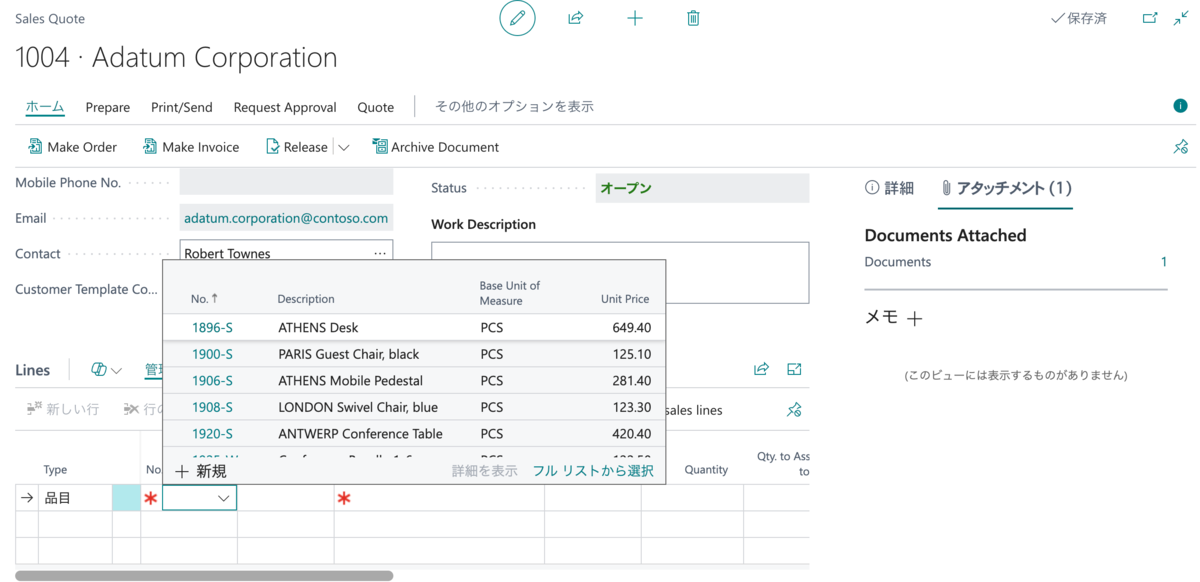Click the ellipsis beside Robert Townes contact
Viewport: 1200px width, 582px height.
[x=379, y=253]
